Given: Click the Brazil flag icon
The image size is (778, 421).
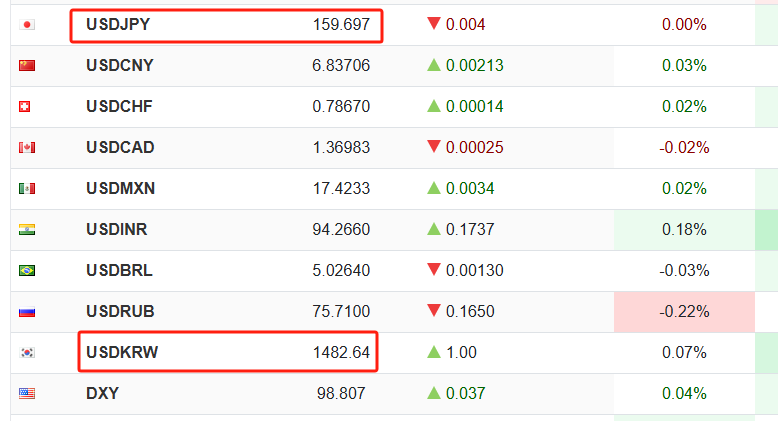Looking at the screenshot, I should click(x=27, y=270).
